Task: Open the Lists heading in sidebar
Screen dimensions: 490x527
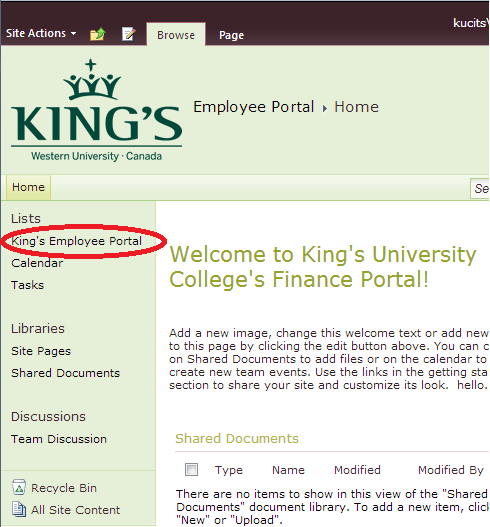Action: [x=26, y=218]
